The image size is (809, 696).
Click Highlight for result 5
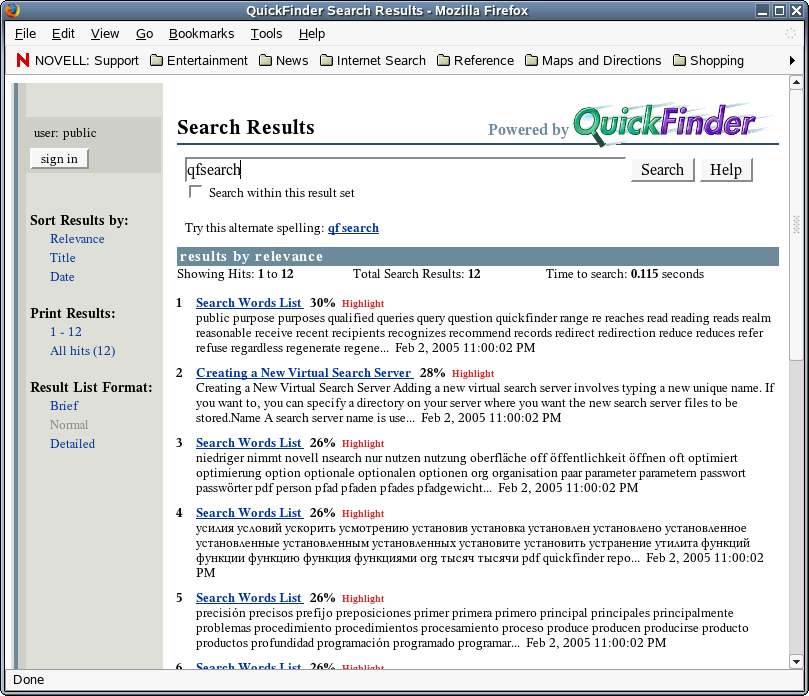click(x=363, y=599)
